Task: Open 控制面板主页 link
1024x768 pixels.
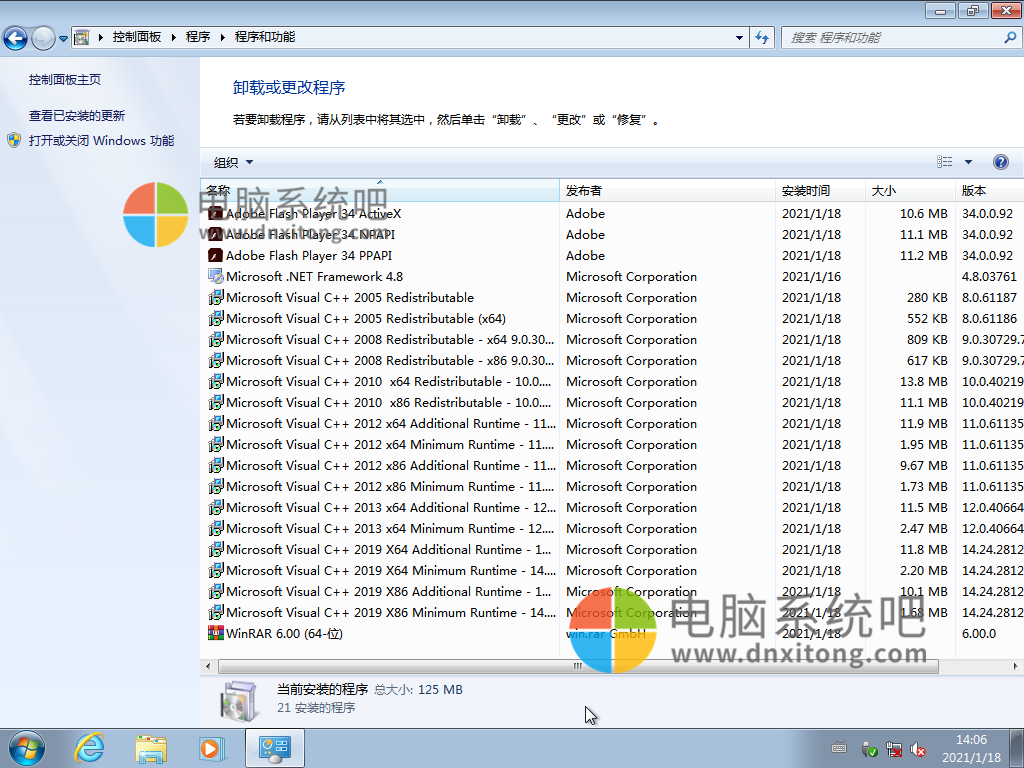Action: tap(65, 80)
